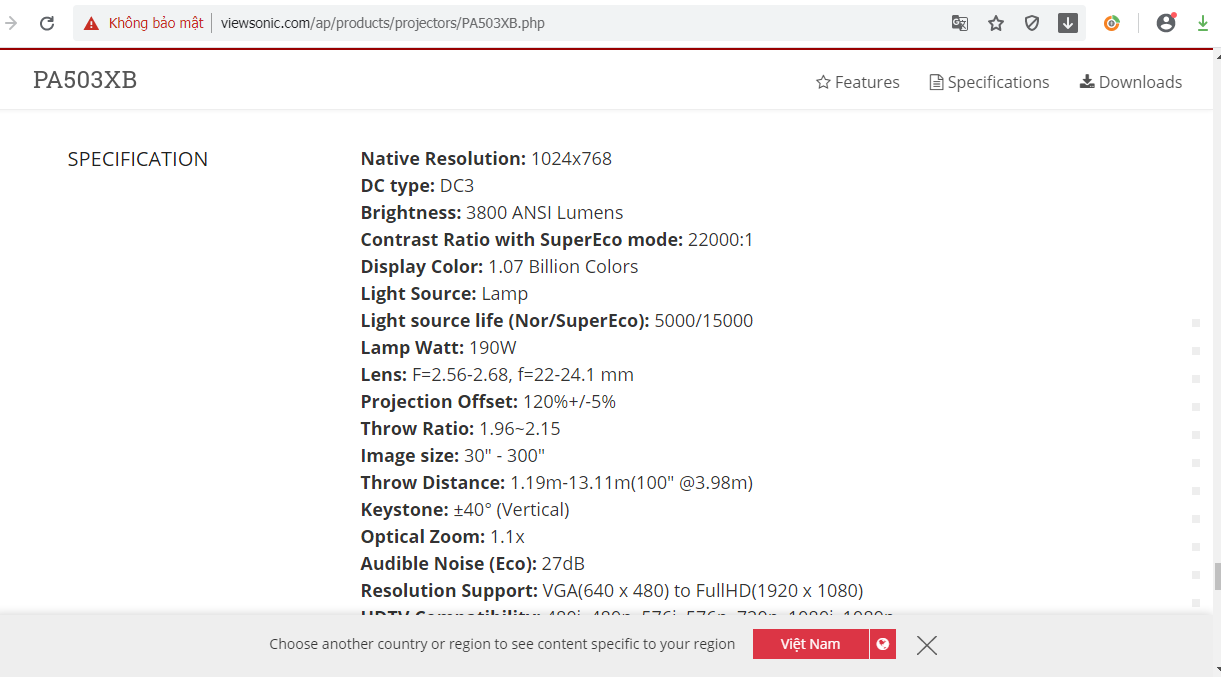This screenshot has width=1221, height=677.
Task: Select the topmost side navigation dot
Action: 1196,323
